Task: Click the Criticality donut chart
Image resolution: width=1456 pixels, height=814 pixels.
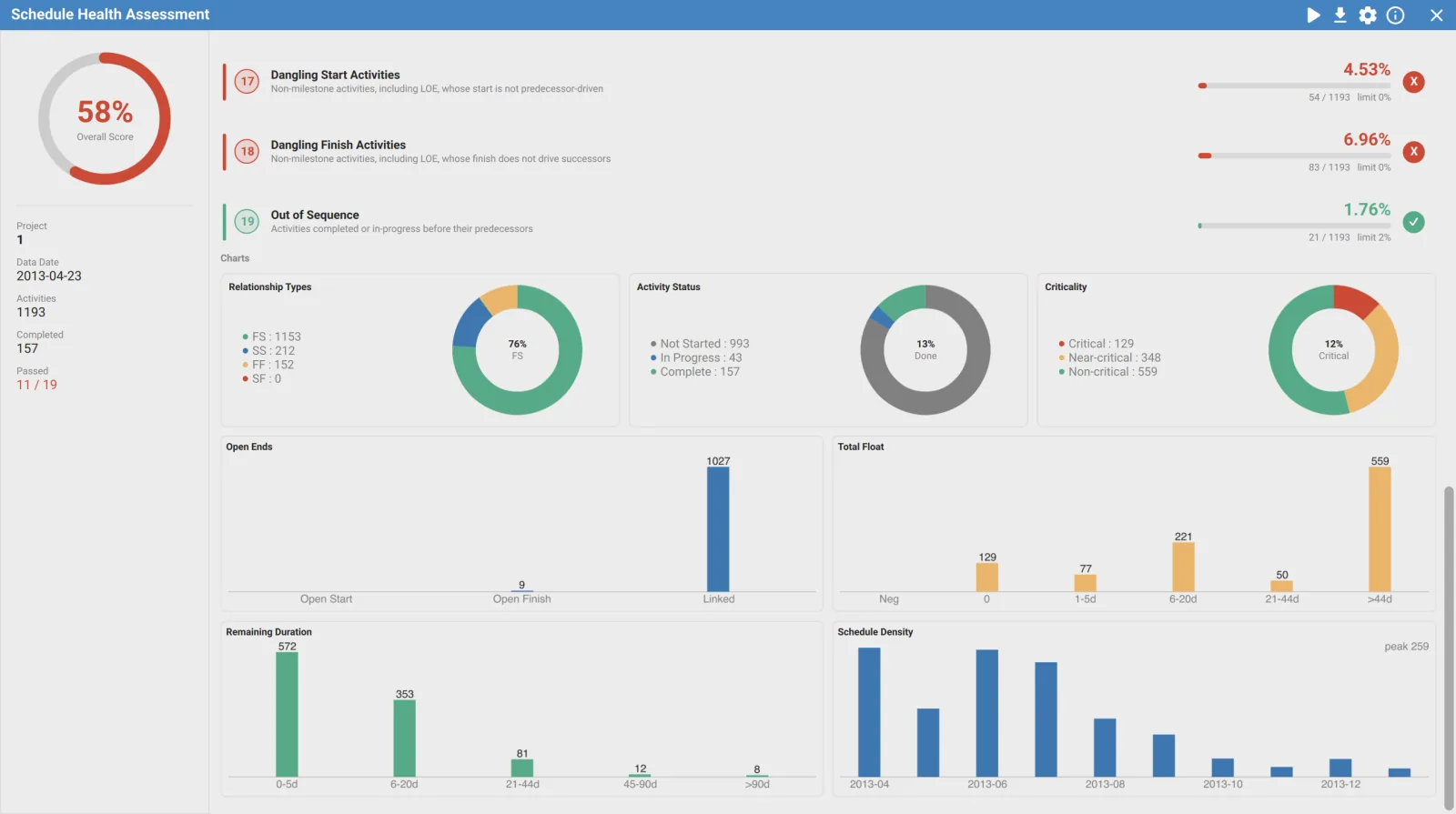Action: pos(1333,350)
